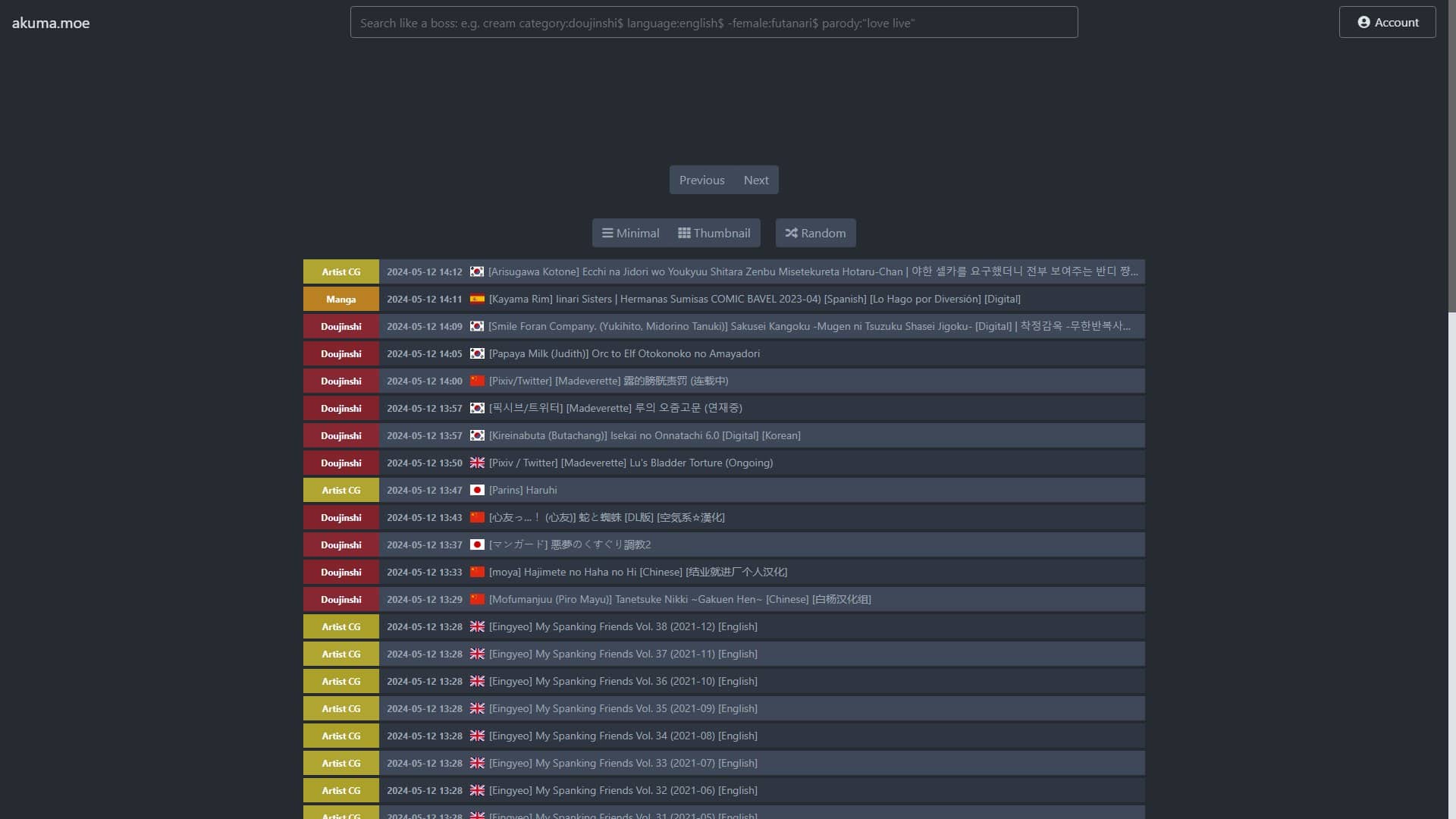The image size is (1456, 819).
Task: Open the akuma.moe home link
Action: [51, 23]
